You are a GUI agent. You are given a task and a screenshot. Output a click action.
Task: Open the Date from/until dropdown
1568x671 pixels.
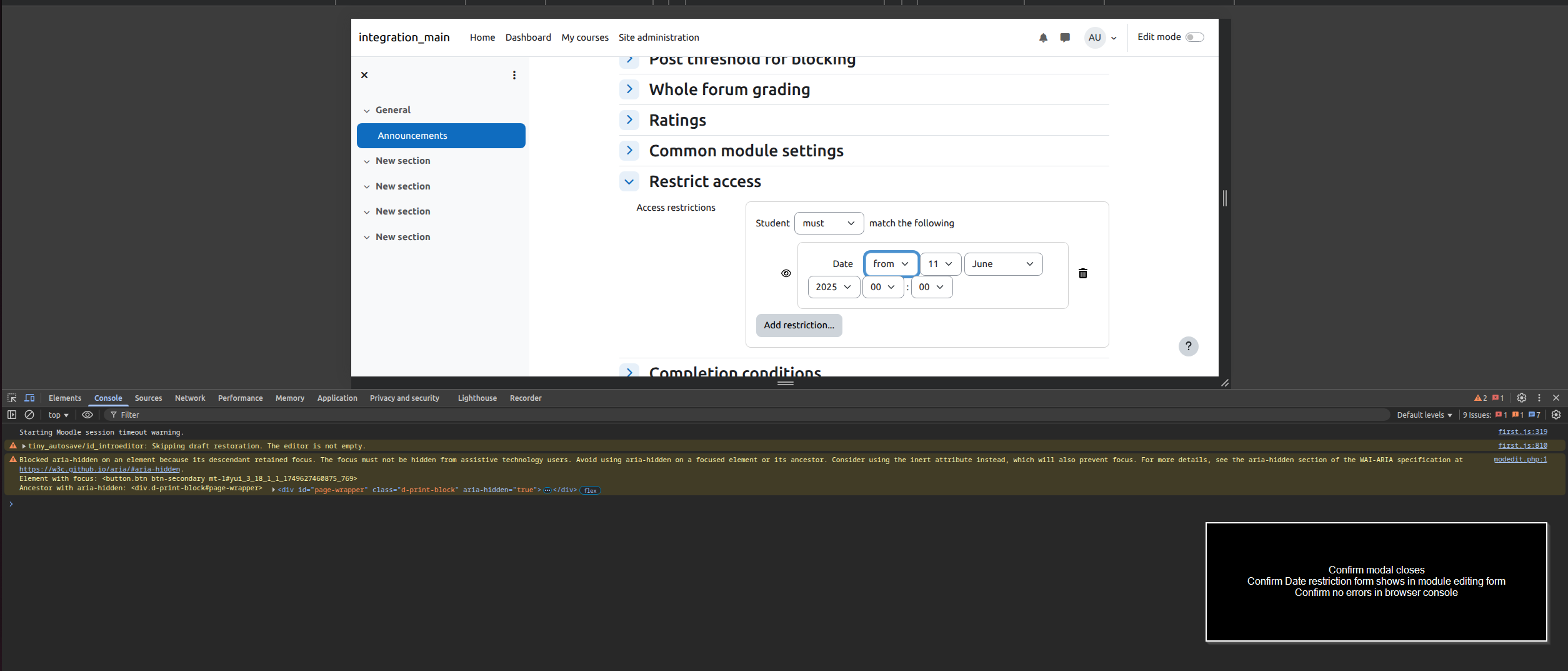(x=891, y=264)
